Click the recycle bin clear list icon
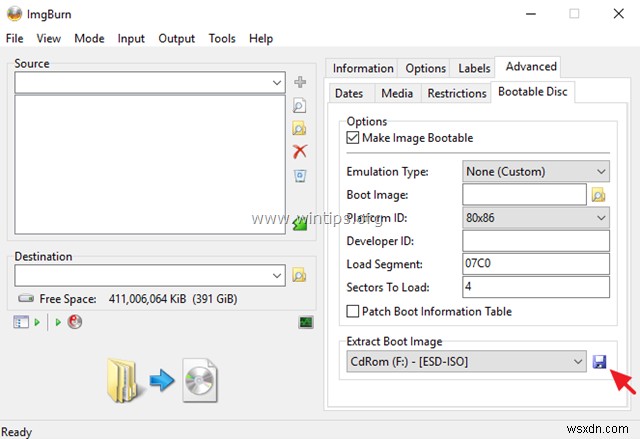The width and height of the screenshot is (640, 439). (300, 176)
